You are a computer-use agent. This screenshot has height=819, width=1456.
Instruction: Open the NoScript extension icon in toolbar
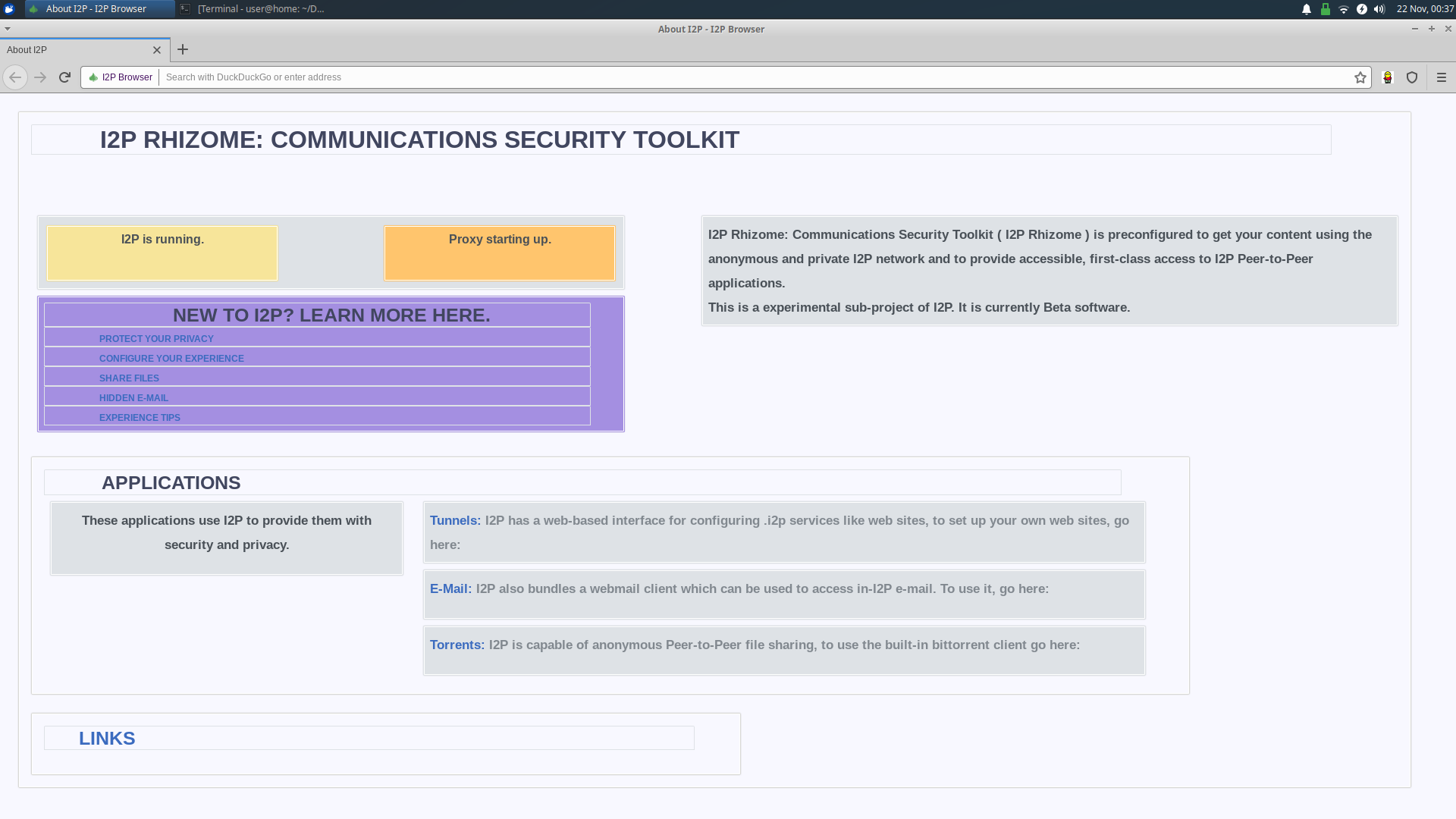[x=1388, y=77]
